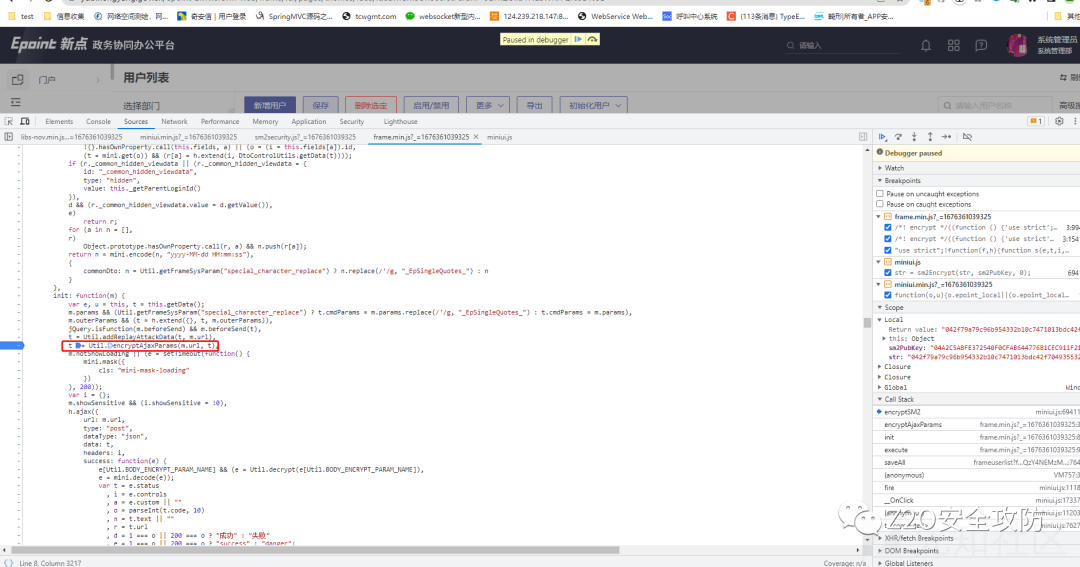This screenshot has height=567, width=1080.
Task: Open the notification bell in Epoint header
Action: [x=926, y=45]
